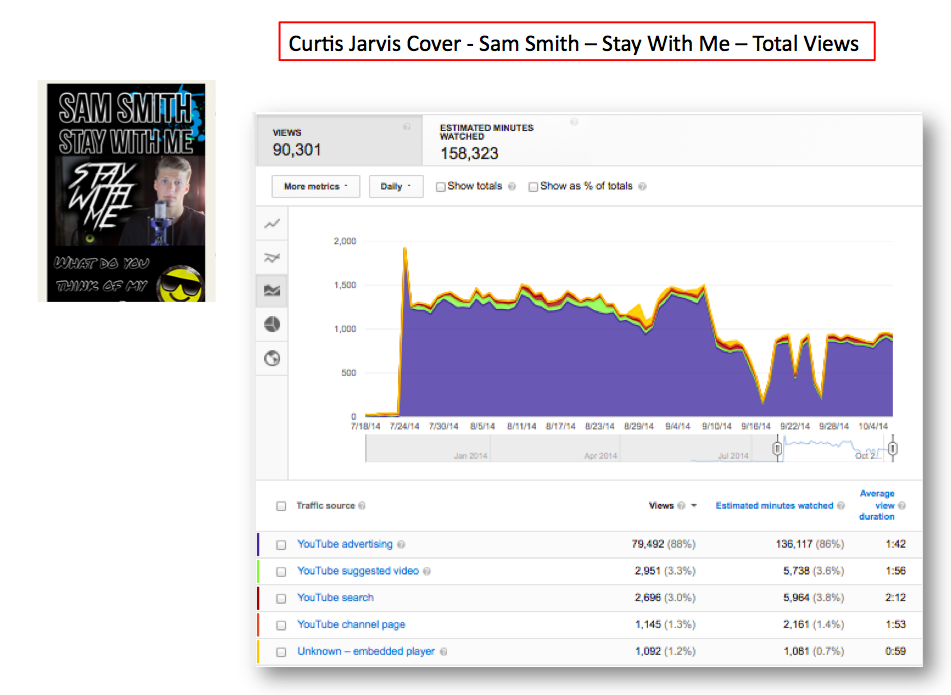Click the 1,092 views value for embedded player

pyautogui.click(x=648, y=651)
